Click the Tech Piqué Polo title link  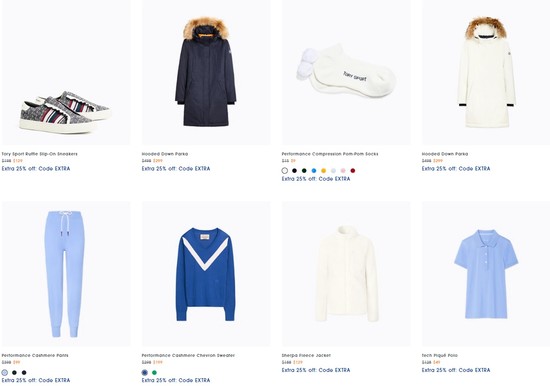click(440, 355)
